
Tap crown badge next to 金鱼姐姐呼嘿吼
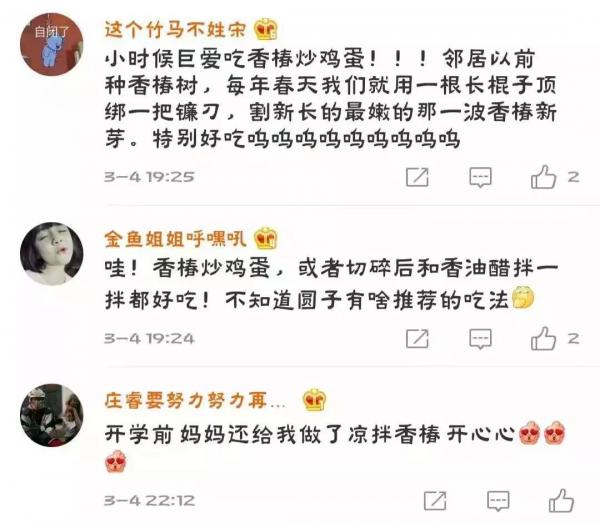266,238
